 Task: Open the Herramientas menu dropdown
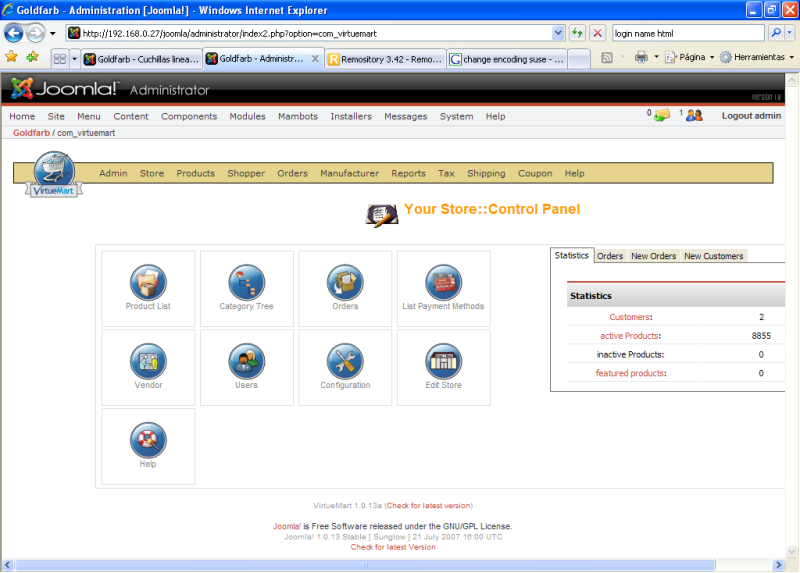click(x=757, y=57)
